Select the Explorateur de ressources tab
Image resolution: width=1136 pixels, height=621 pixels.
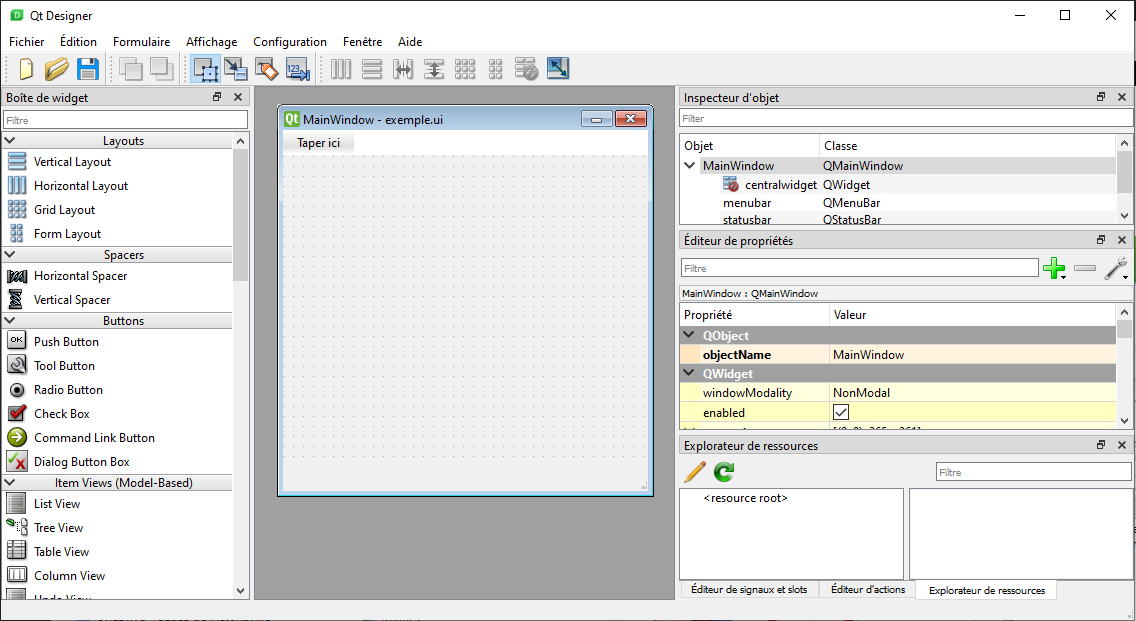(987, 591)
